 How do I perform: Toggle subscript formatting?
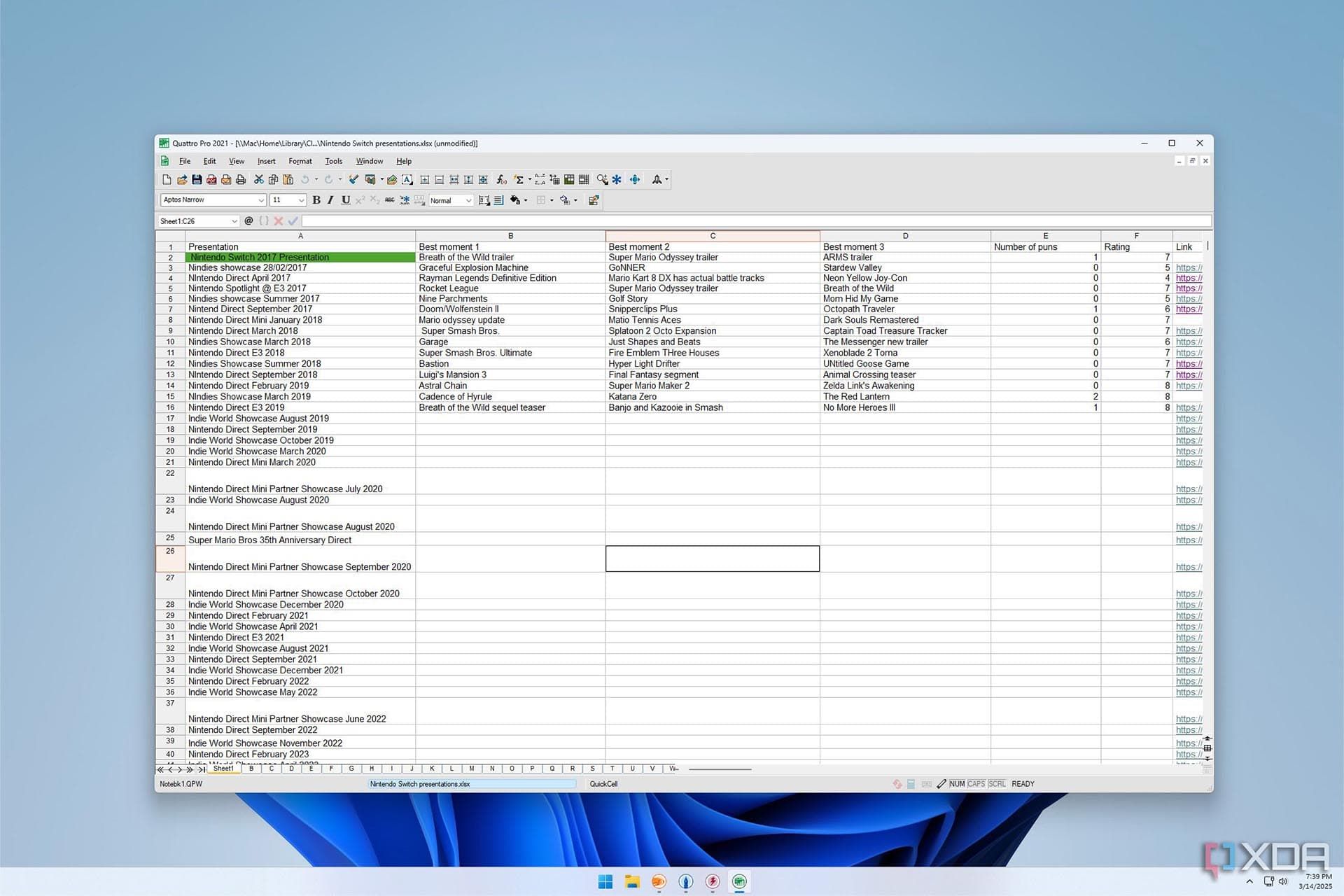[374, 200]
